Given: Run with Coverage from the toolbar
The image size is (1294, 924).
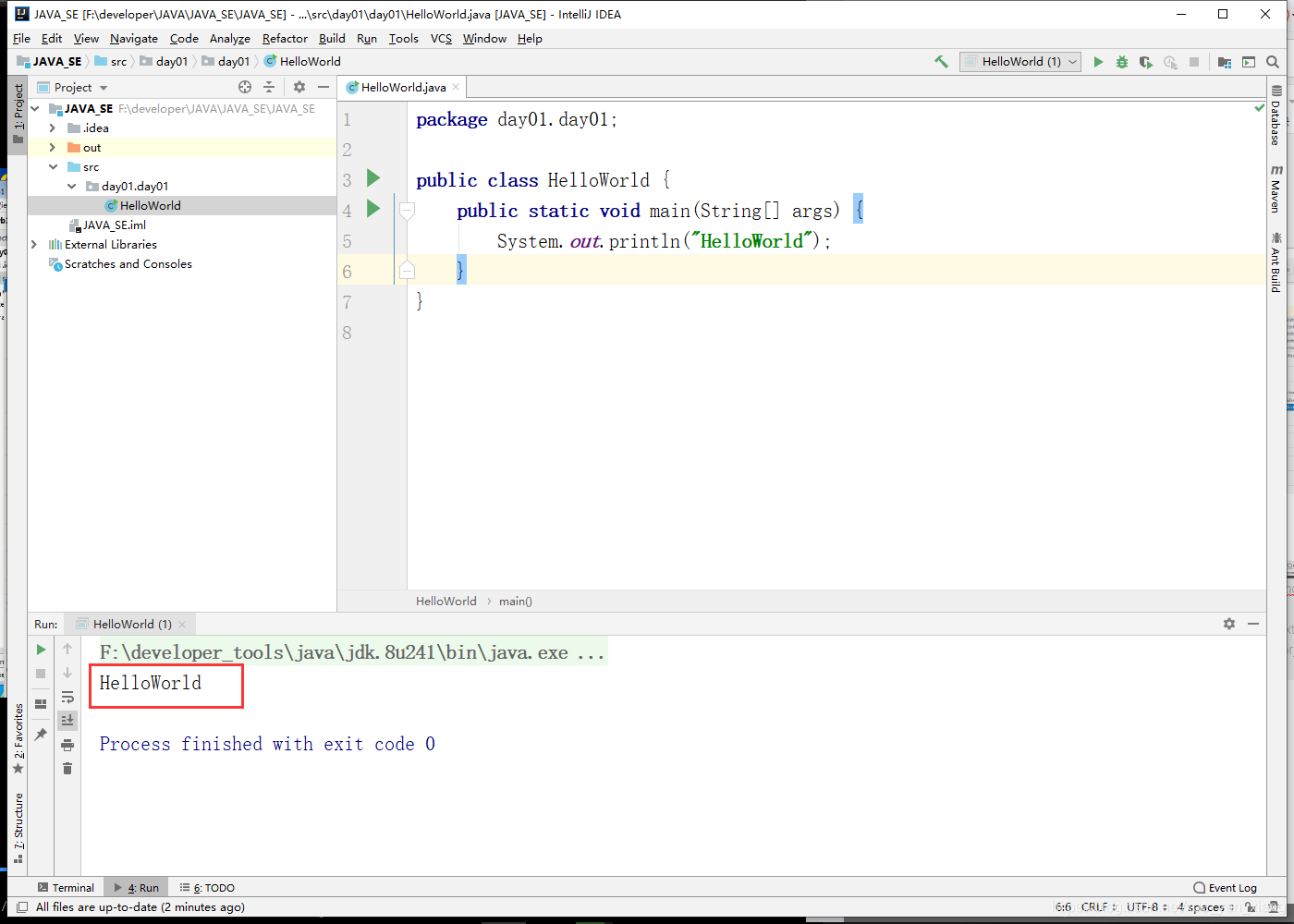Looking at the screenshot, I should click(1146, 62).
